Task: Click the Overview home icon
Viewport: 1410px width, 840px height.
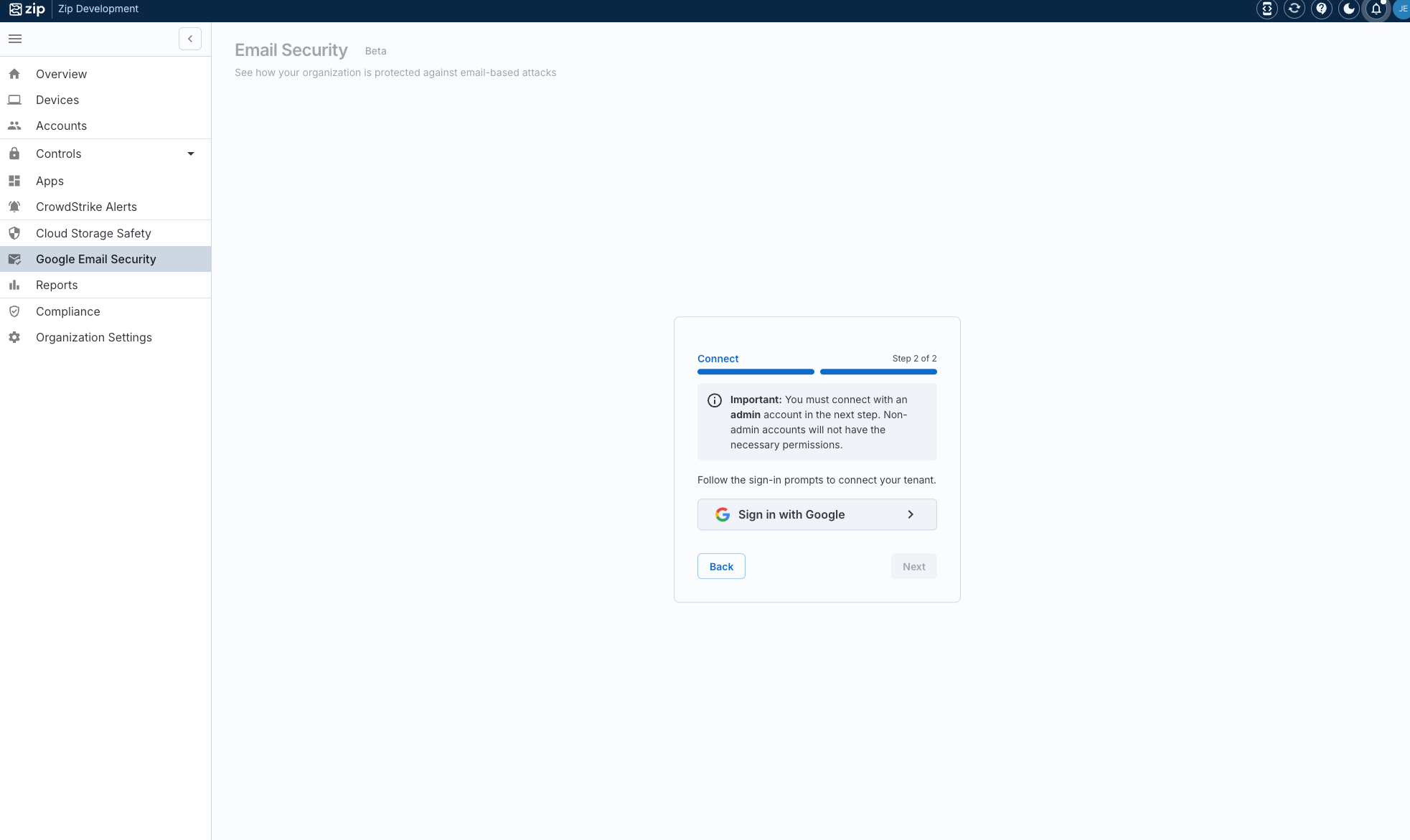Action: click(14, 74)
